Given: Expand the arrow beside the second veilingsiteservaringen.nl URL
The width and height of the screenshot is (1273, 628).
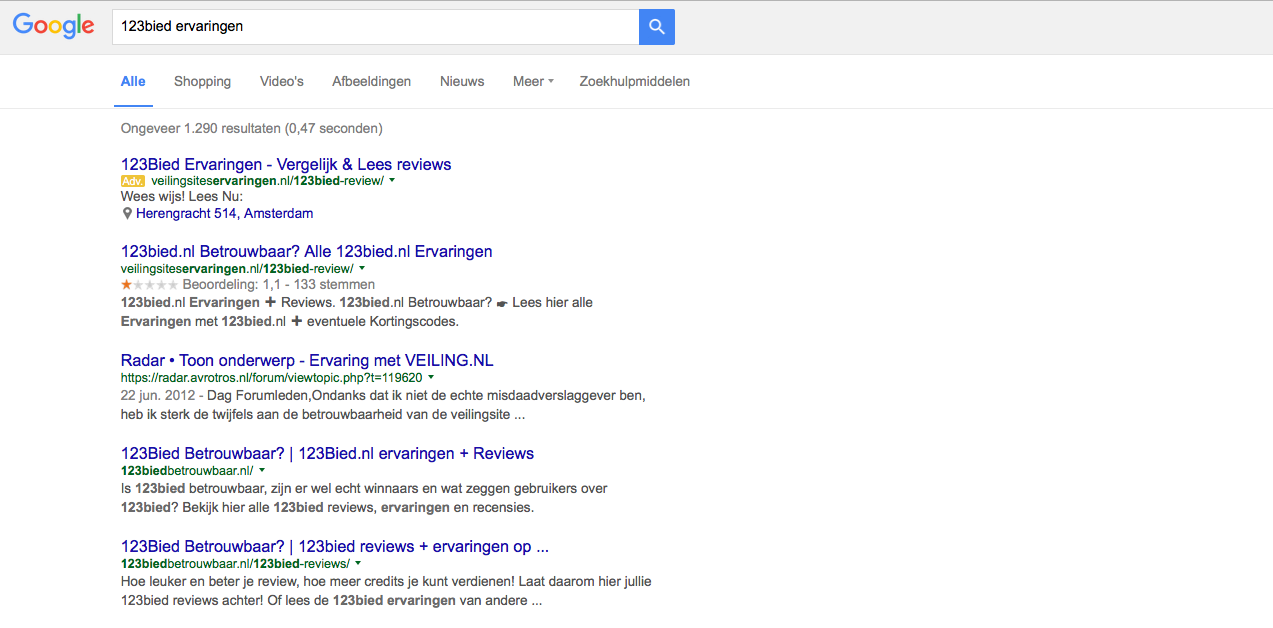Looking at the screenshot, I should [362, 268].
